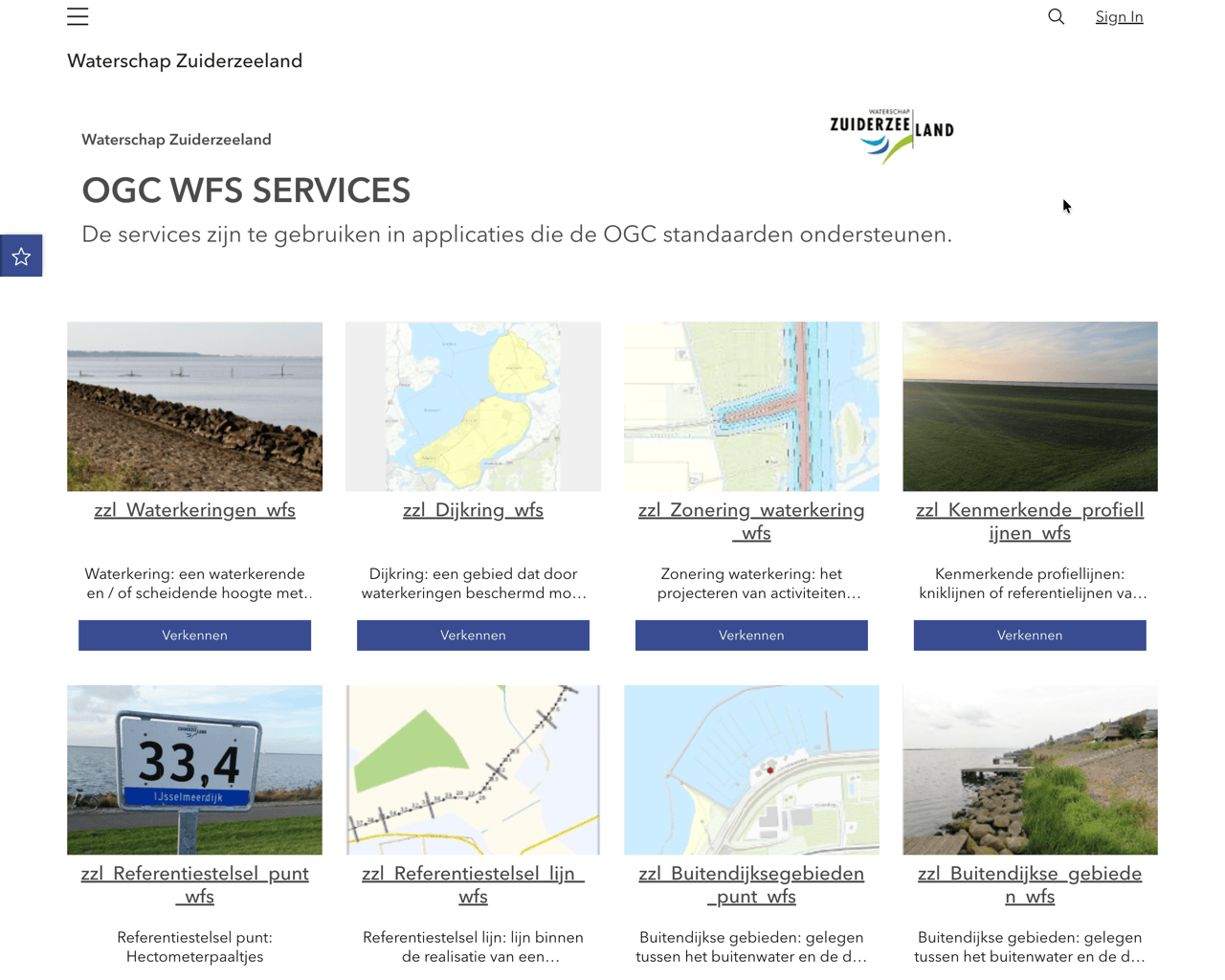Open the zonering waterkering map thumbnail

click(751, 407)
